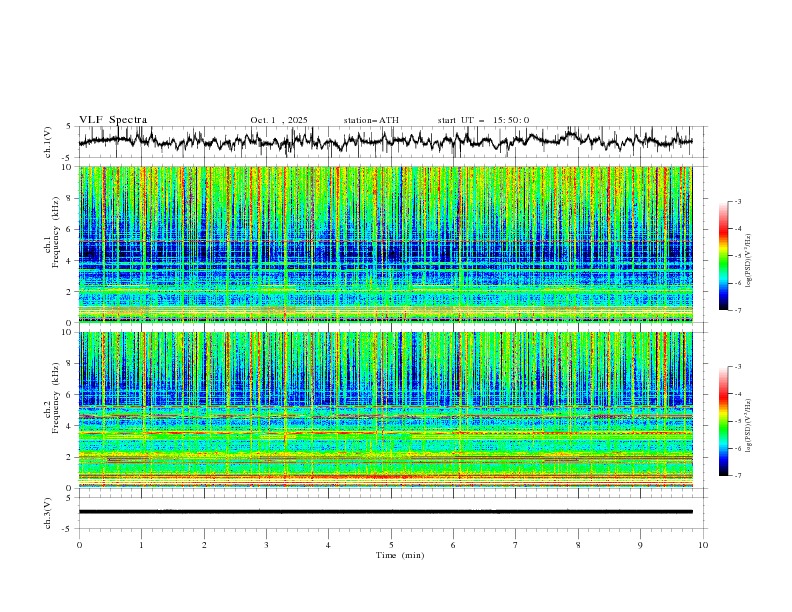Viewport: 792px width, 612px height.
Task: Click time axis tick label "4"
Action: tap(328, 545)
